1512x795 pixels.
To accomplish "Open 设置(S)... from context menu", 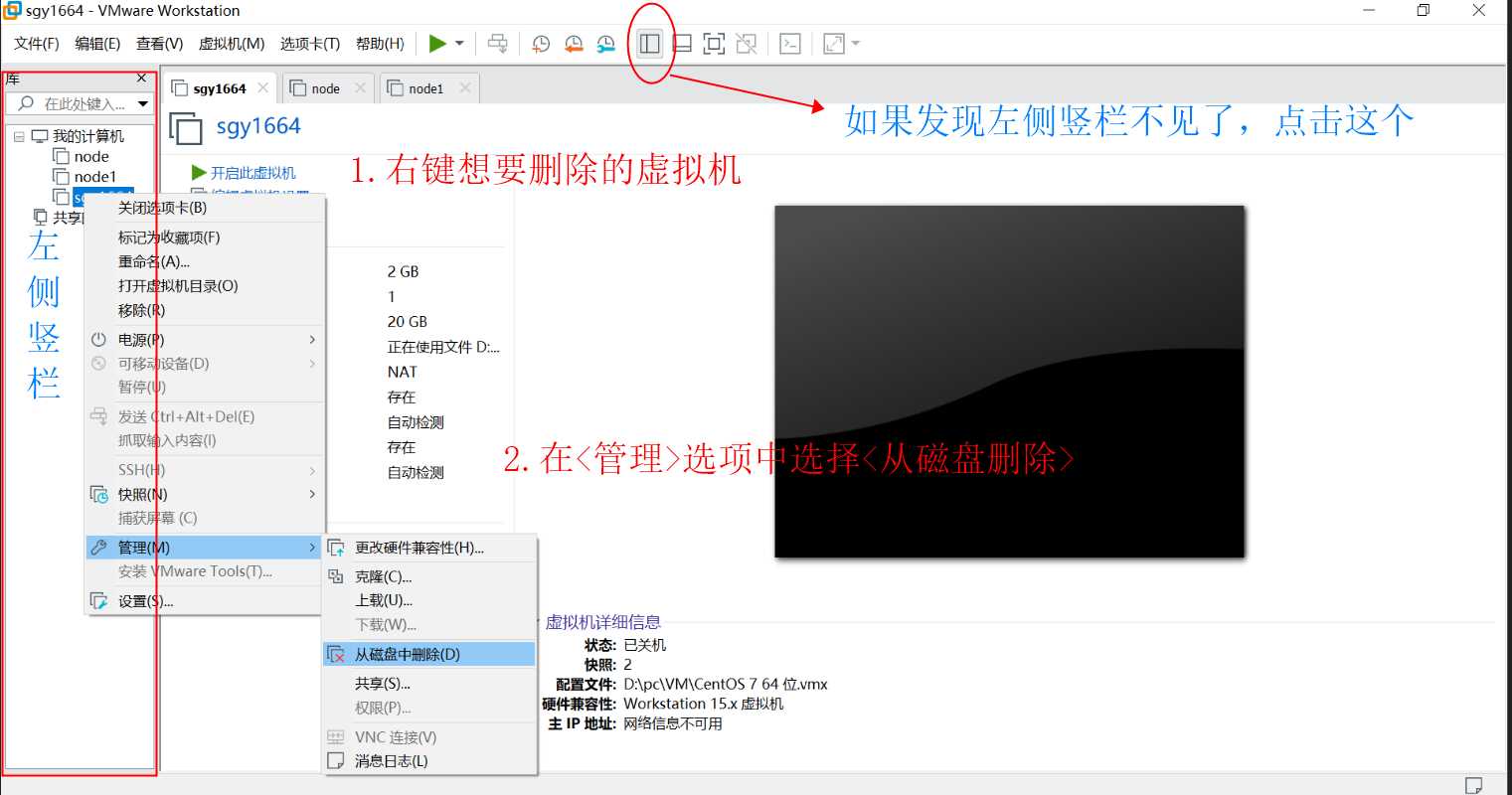I will tap(206, 601).
